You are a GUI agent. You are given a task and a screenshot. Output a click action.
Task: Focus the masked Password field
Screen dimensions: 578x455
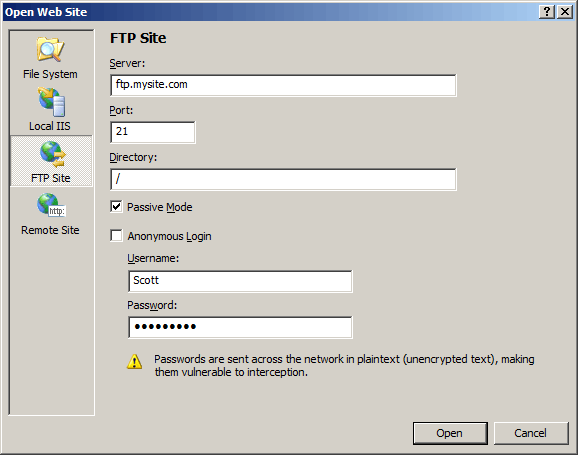pos(240,327)
